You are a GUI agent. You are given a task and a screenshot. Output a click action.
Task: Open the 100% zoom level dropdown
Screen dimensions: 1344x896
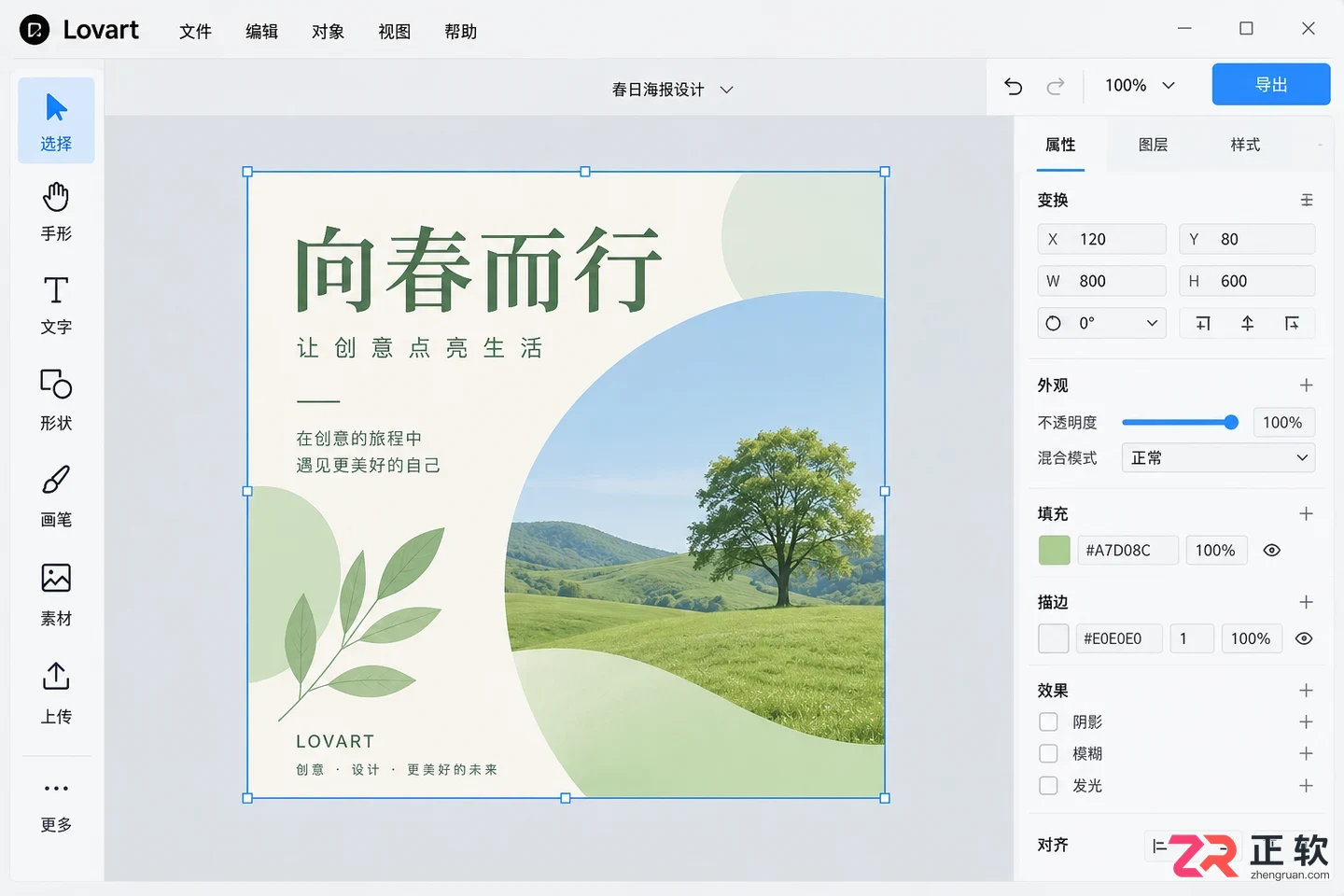[x=1140, y=86]
